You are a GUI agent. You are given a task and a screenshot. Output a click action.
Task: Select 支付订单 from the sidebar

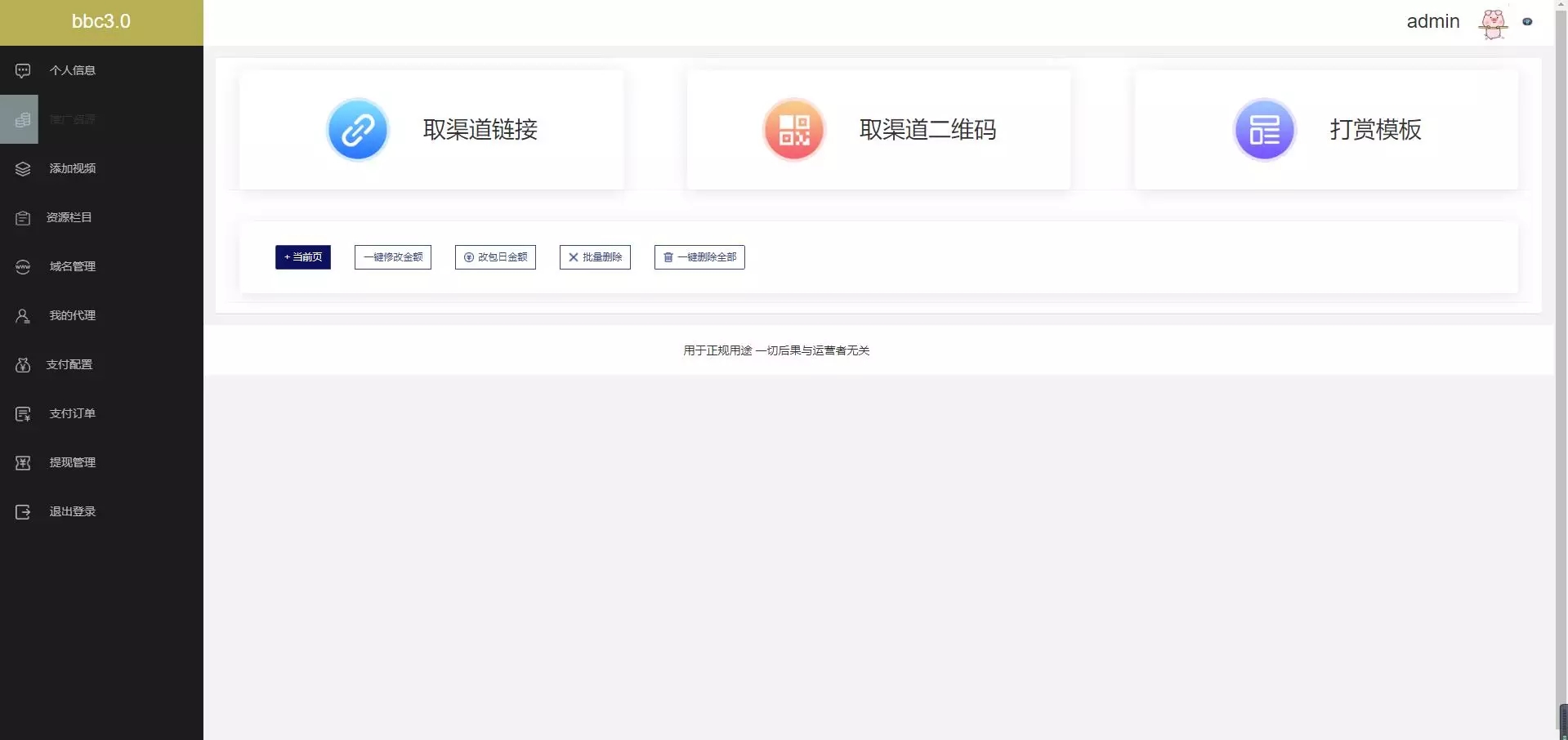[72, 413]
